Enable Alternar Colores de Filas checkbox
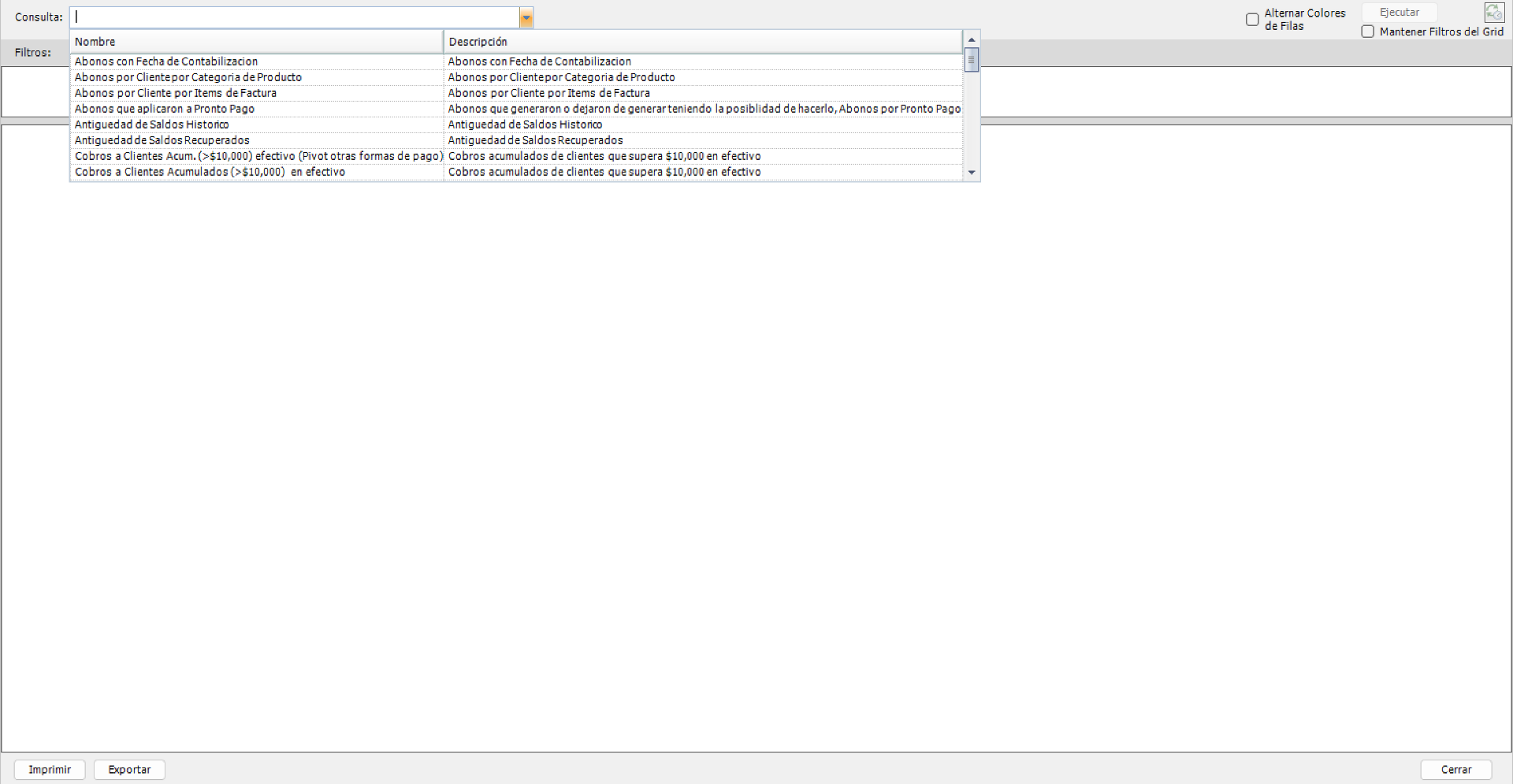Image resolution: width=1513 pixels, height=784 pixels. point(1252,20)
